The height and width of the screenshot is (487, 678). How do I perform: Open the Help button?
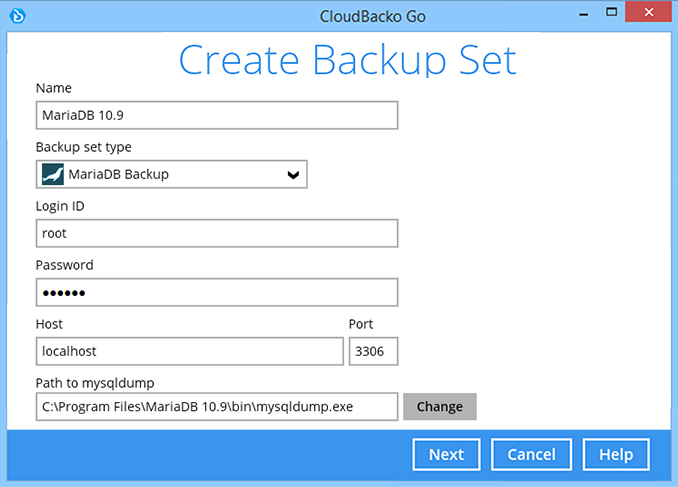tap(616, 455)
